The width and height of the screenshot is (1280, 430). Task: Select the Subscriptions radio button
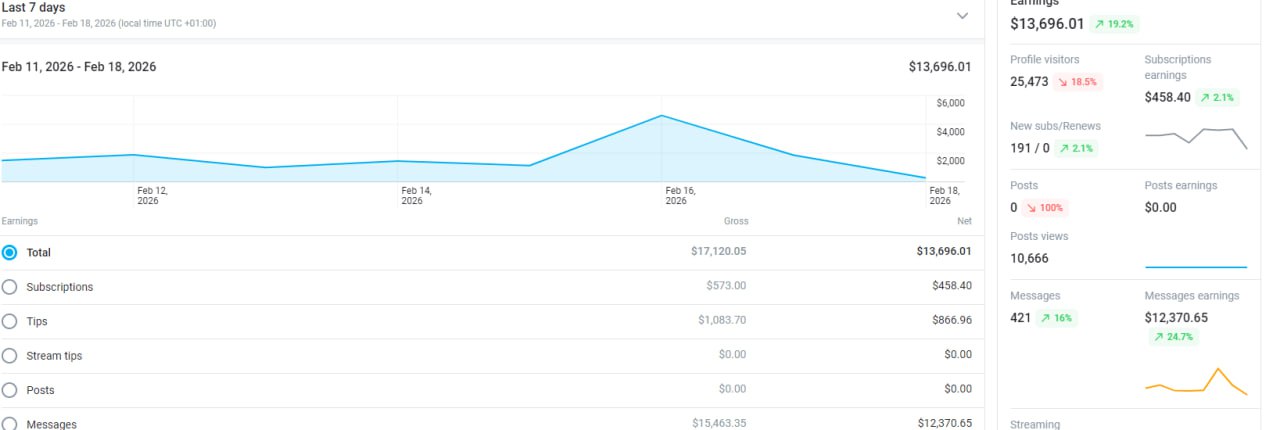click(10, 287)
